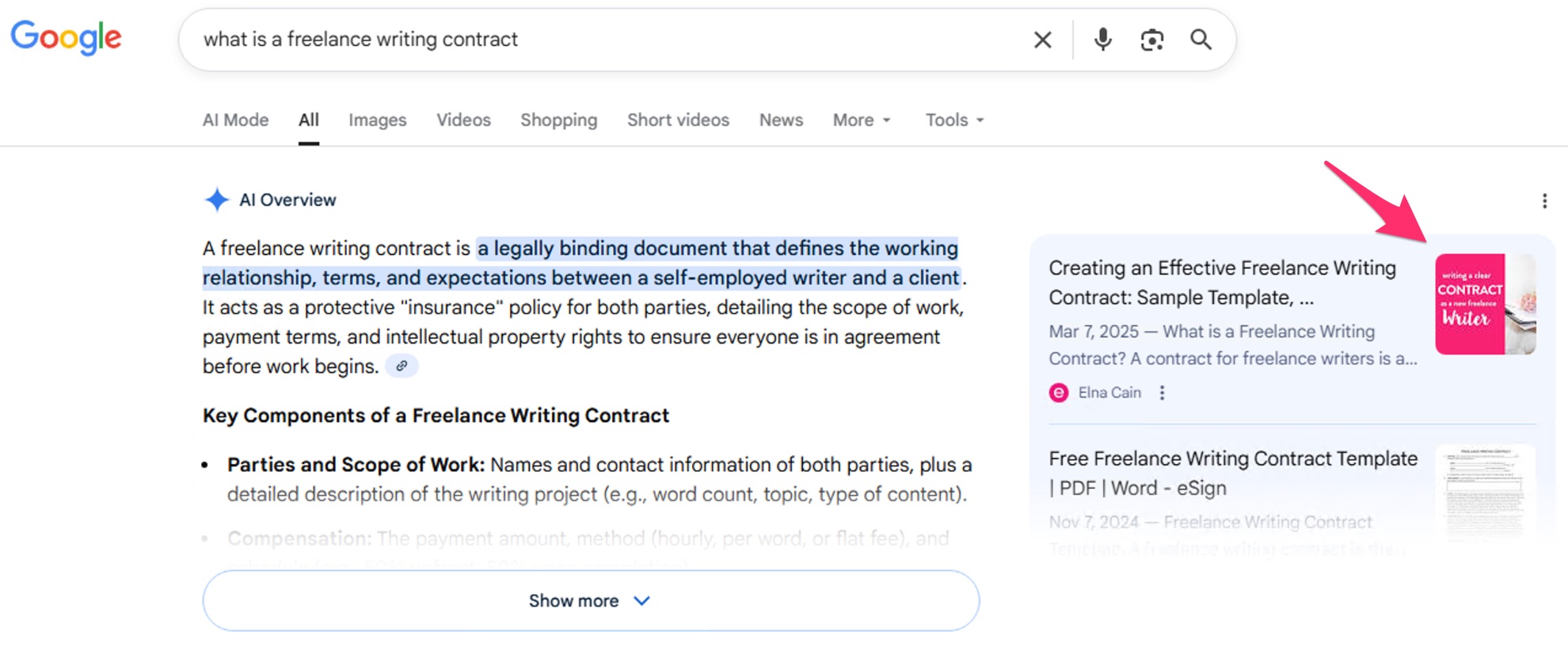Click the pink Contract Writer thumbnail
The width and height of the screenshot is (1568, 651).
coord(1485,304)
